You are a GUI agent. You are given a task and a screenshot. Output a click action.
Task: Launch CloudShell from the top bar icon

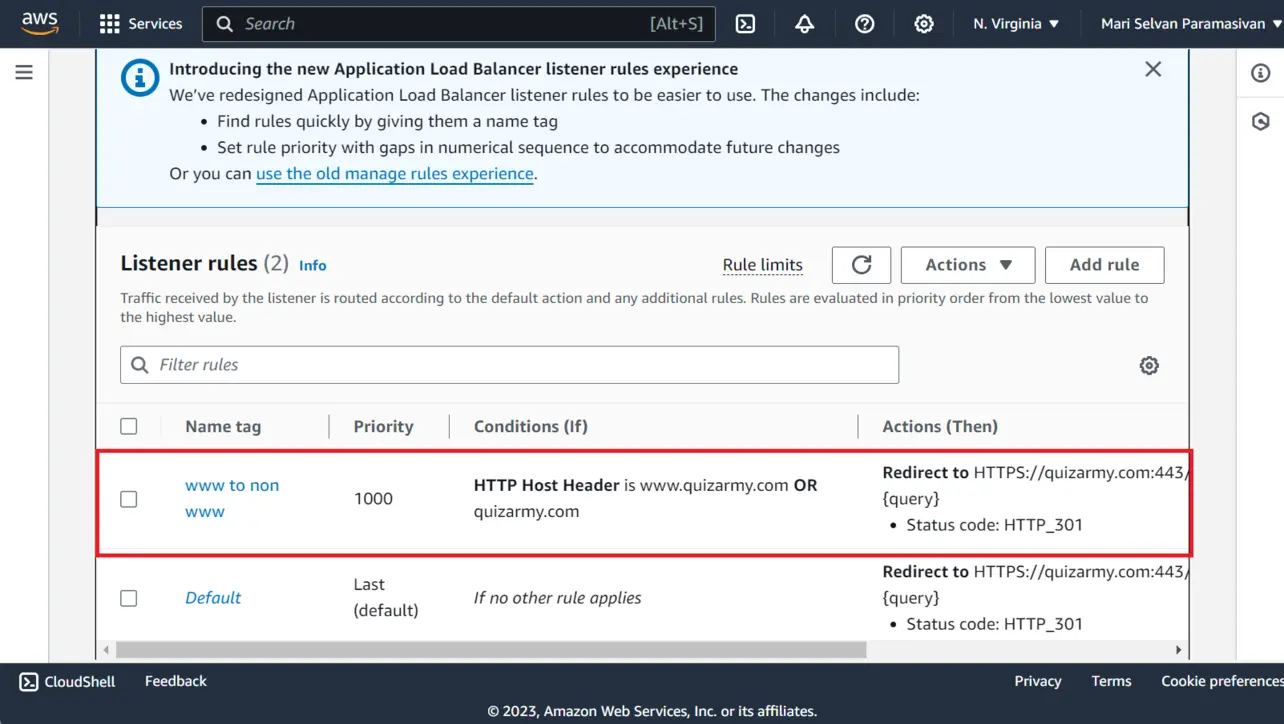coord(745,23)
